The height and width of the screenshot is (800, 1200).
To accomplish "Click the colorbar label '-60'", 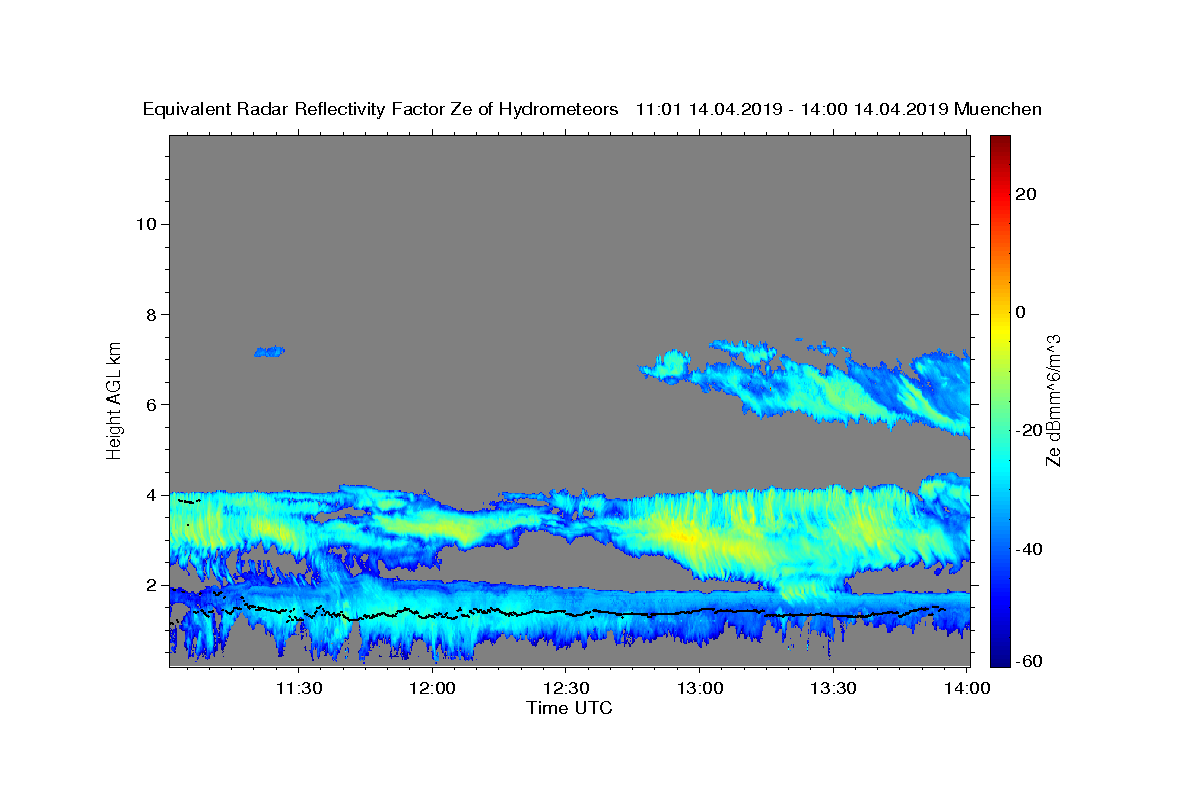I will click(1029, 661).
